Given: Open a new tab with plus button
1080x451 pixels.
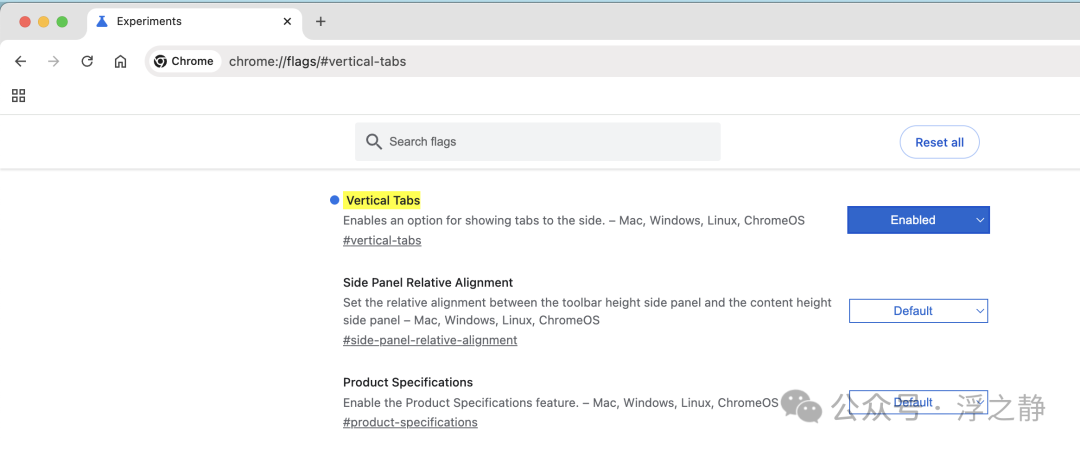Looking at the screenshot, I should 320,21.
